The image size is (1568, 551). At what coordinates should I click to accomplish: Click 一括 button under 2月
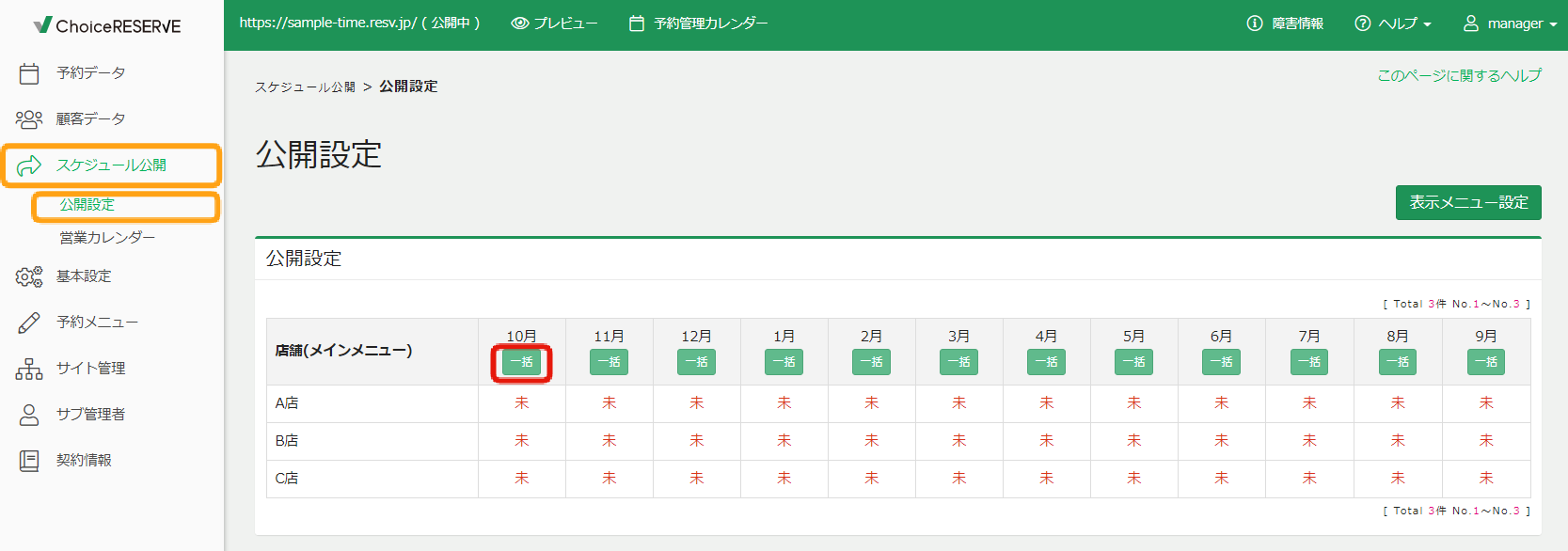click(x=872, y=362)
